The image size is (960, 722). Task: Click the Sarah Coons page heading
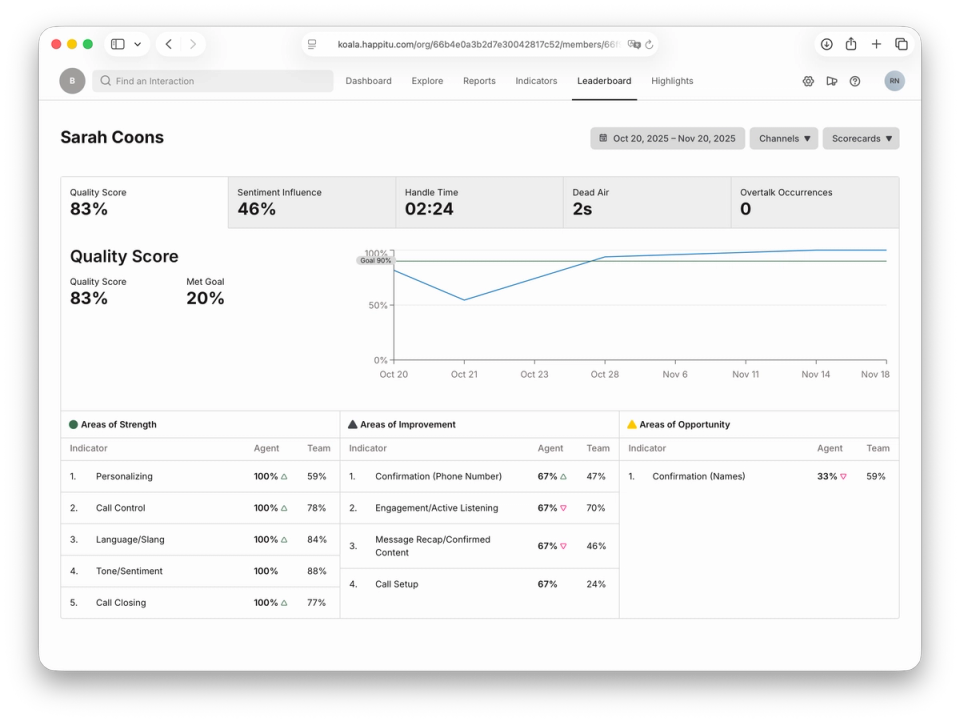click(x=112, y=137)
